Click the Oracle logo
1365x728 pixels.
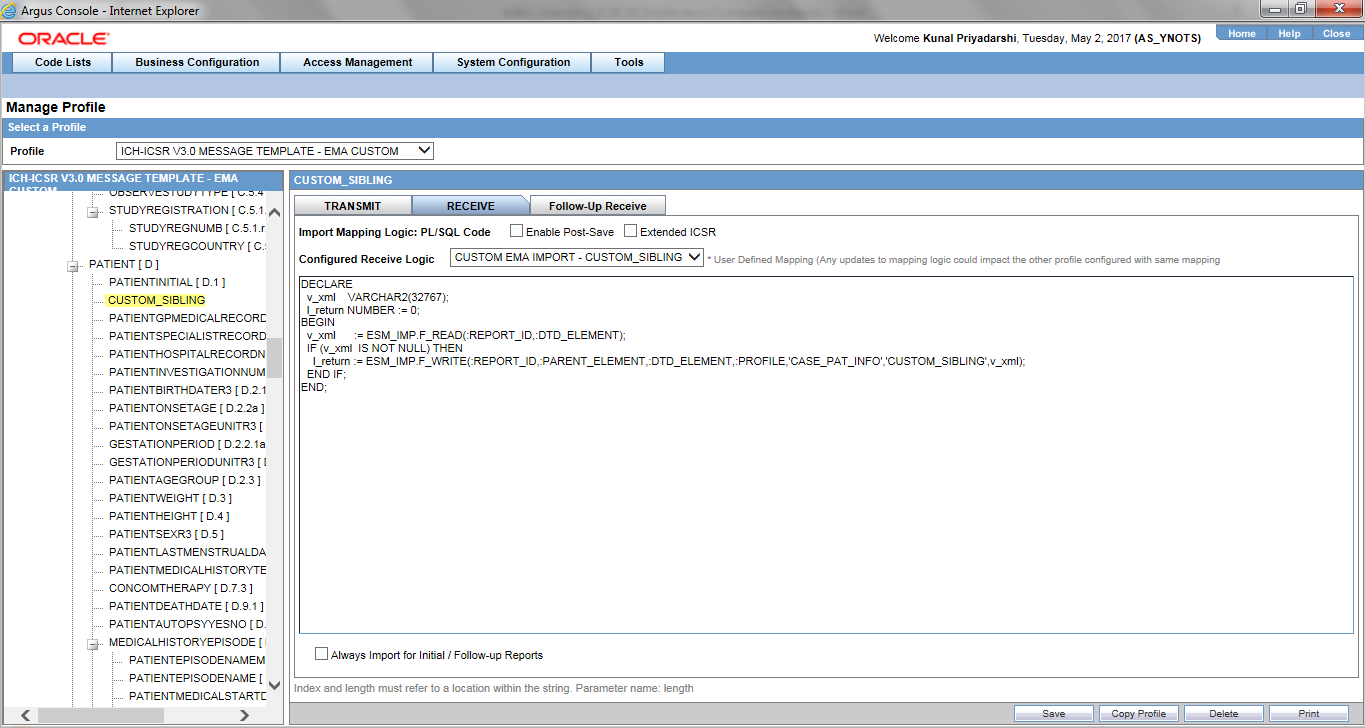pyautogui.click(x=64, y=38)
